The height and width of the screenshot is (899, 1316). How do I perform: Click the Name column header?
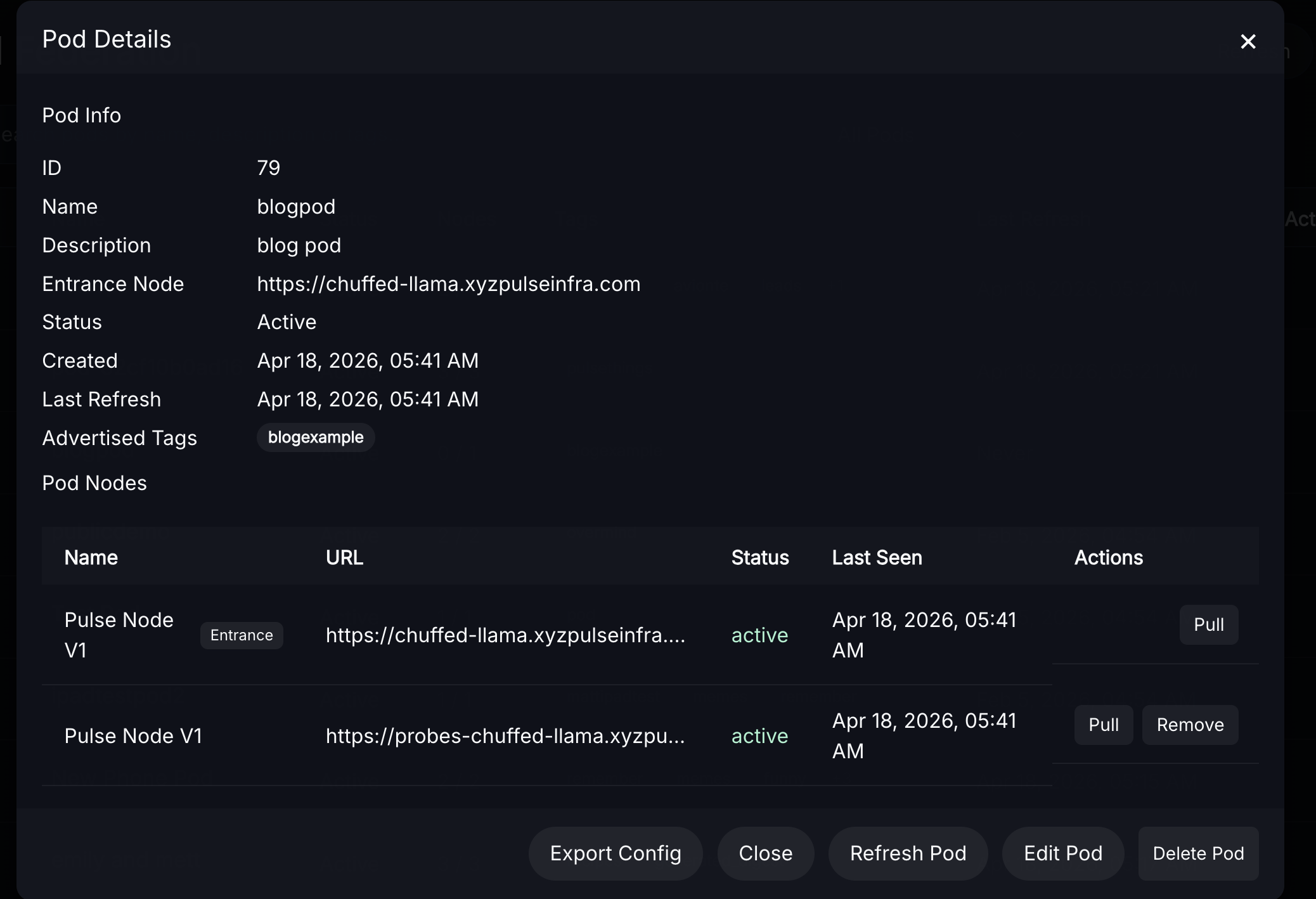(91, 558)
